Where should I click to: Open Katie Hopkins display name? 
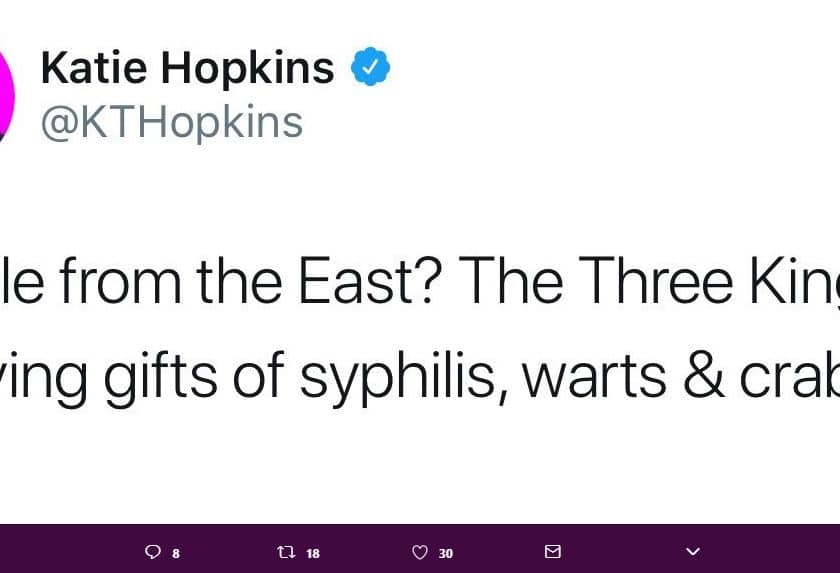(x=188, y=68)
